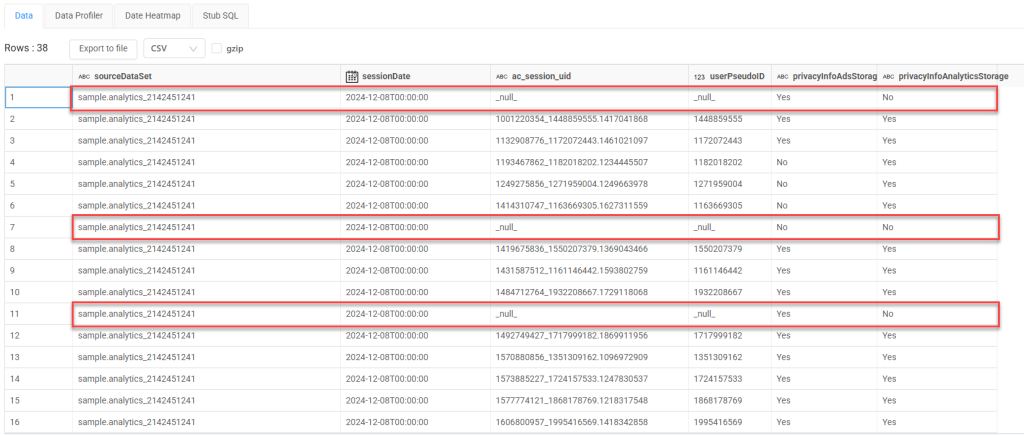The image size is (1024, 435).
Task: Click the AdsStorage No cell in row 7
Action: pyautogui.click(x=824, y=227)
